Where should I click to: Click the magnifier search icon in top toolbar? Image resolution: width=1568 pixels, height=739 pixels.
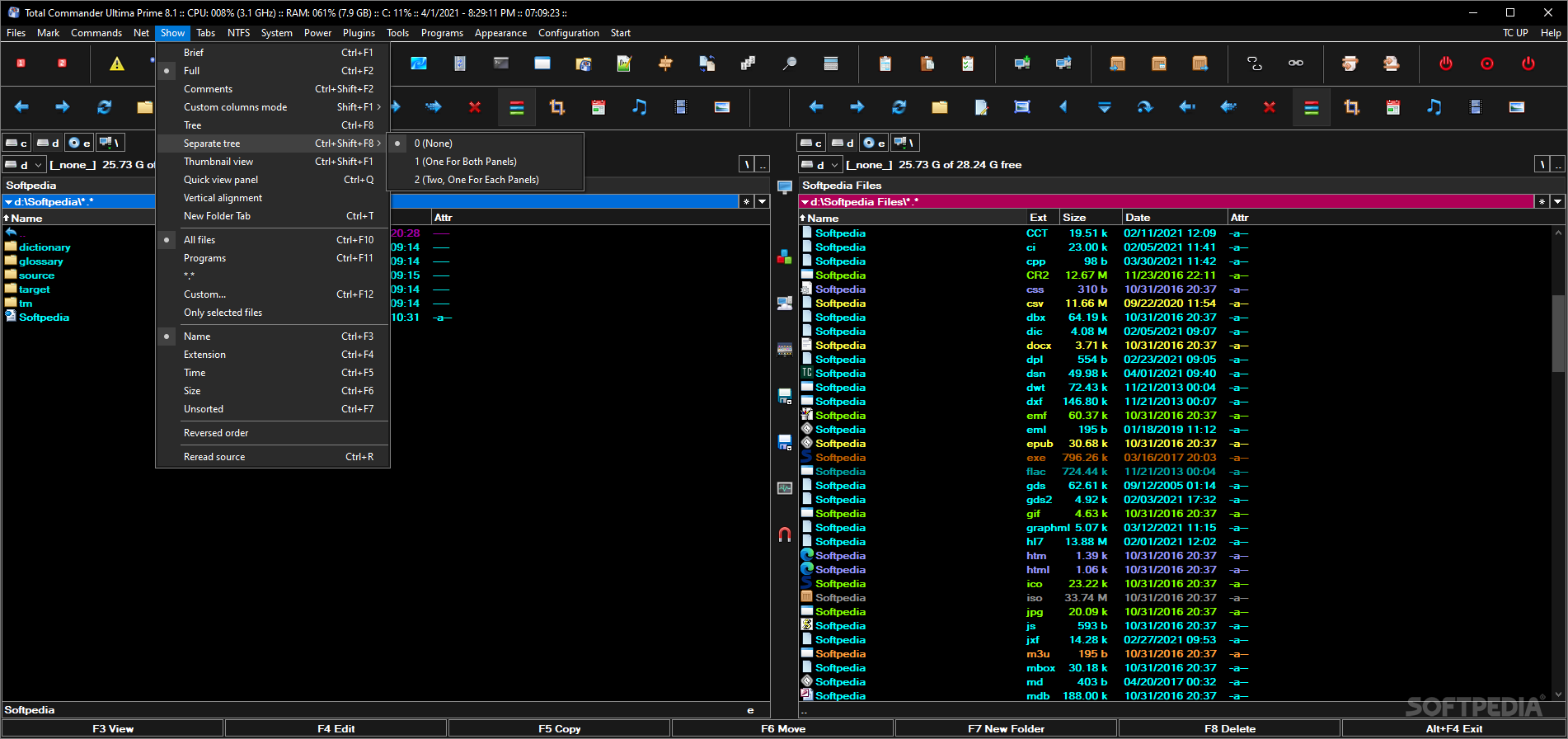pos(789,64)
